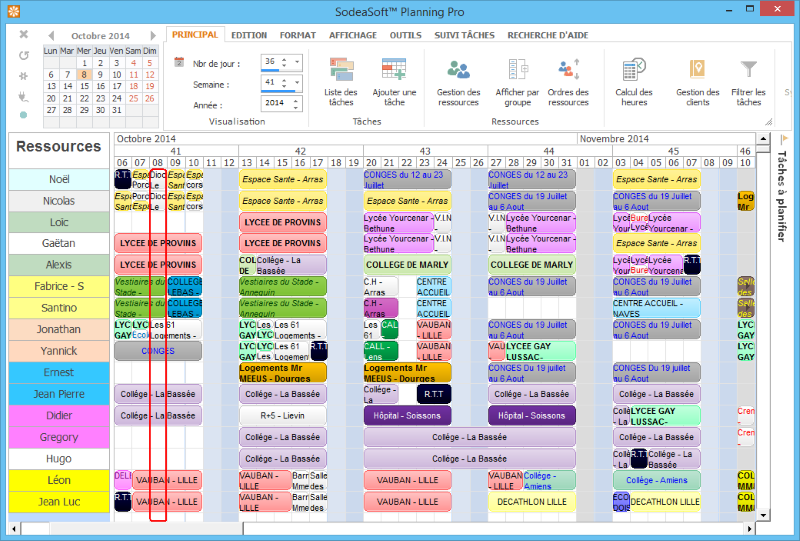The width and height of the screenshot is (800, 541).
Task: Expand Tâches à planifier side panel
Action: (x=782, y=190)
